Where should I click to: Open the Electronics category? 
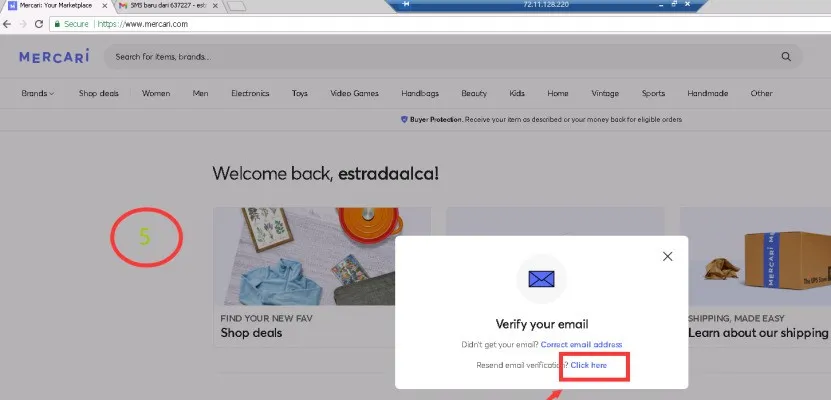tap(250, 93)
